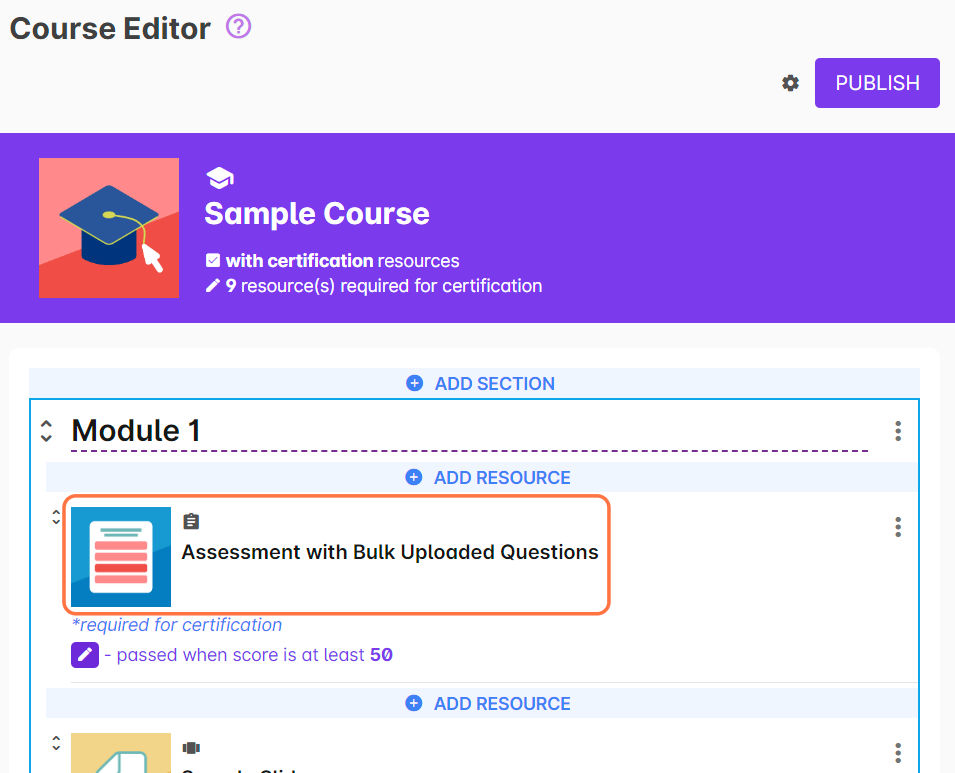Click the Sample Course cover thumbnail
Image resolution: width=955 pixels, height=773 pixels.
tap(109, 228)
